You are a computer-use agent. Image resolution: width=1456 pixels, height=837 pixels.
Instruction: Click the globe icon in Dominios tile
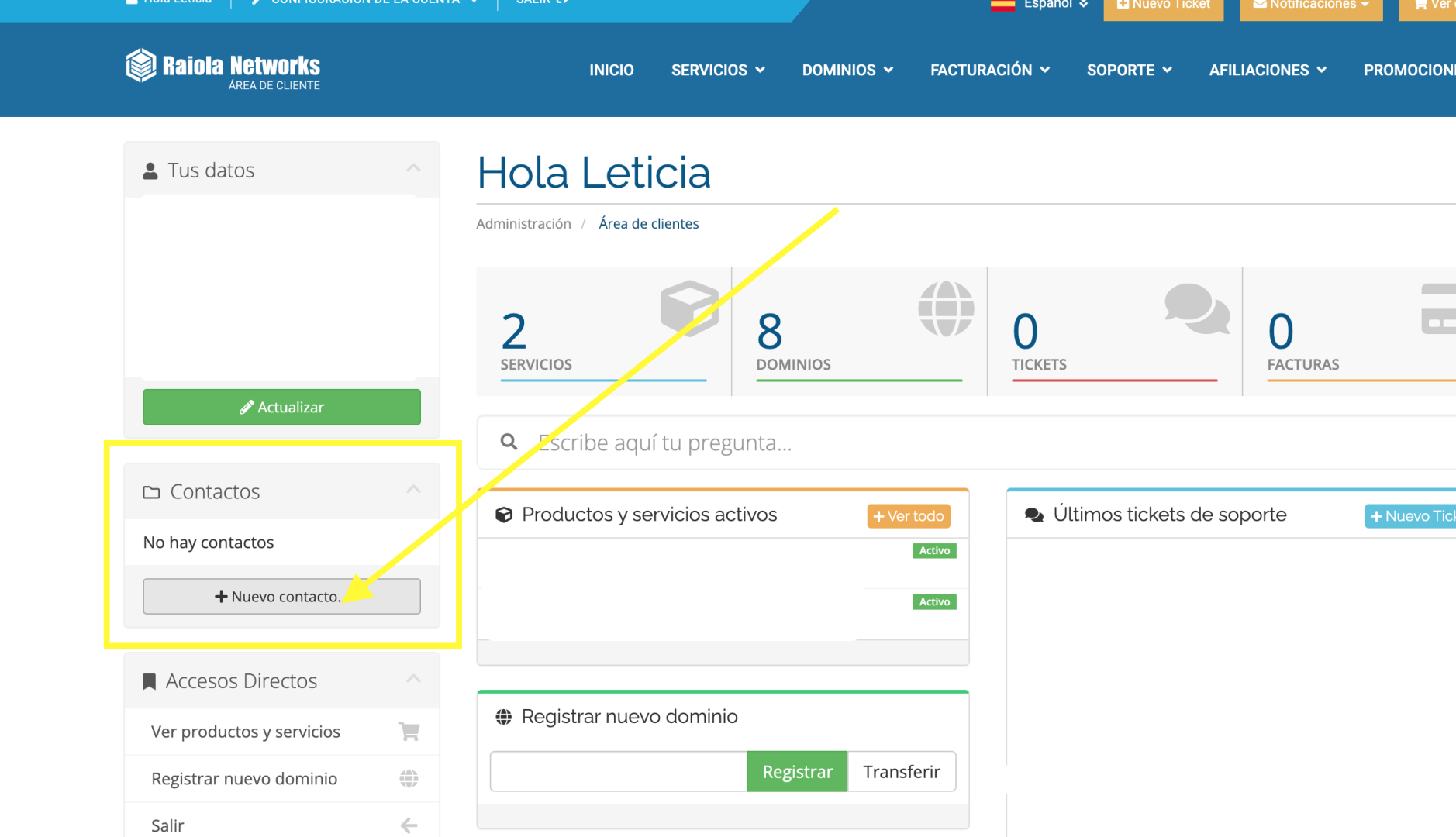946,308
